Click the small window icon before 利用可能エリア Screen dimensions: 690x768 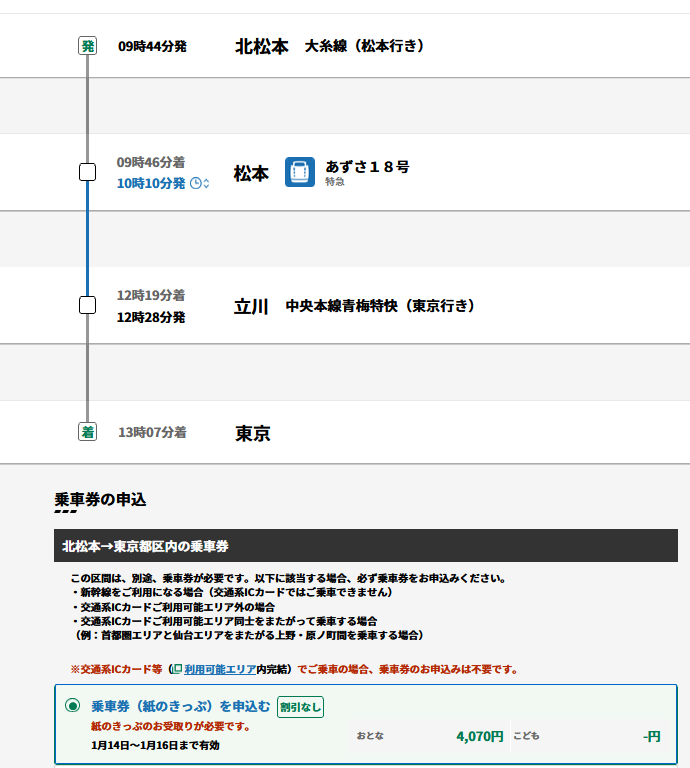point(178,669)
